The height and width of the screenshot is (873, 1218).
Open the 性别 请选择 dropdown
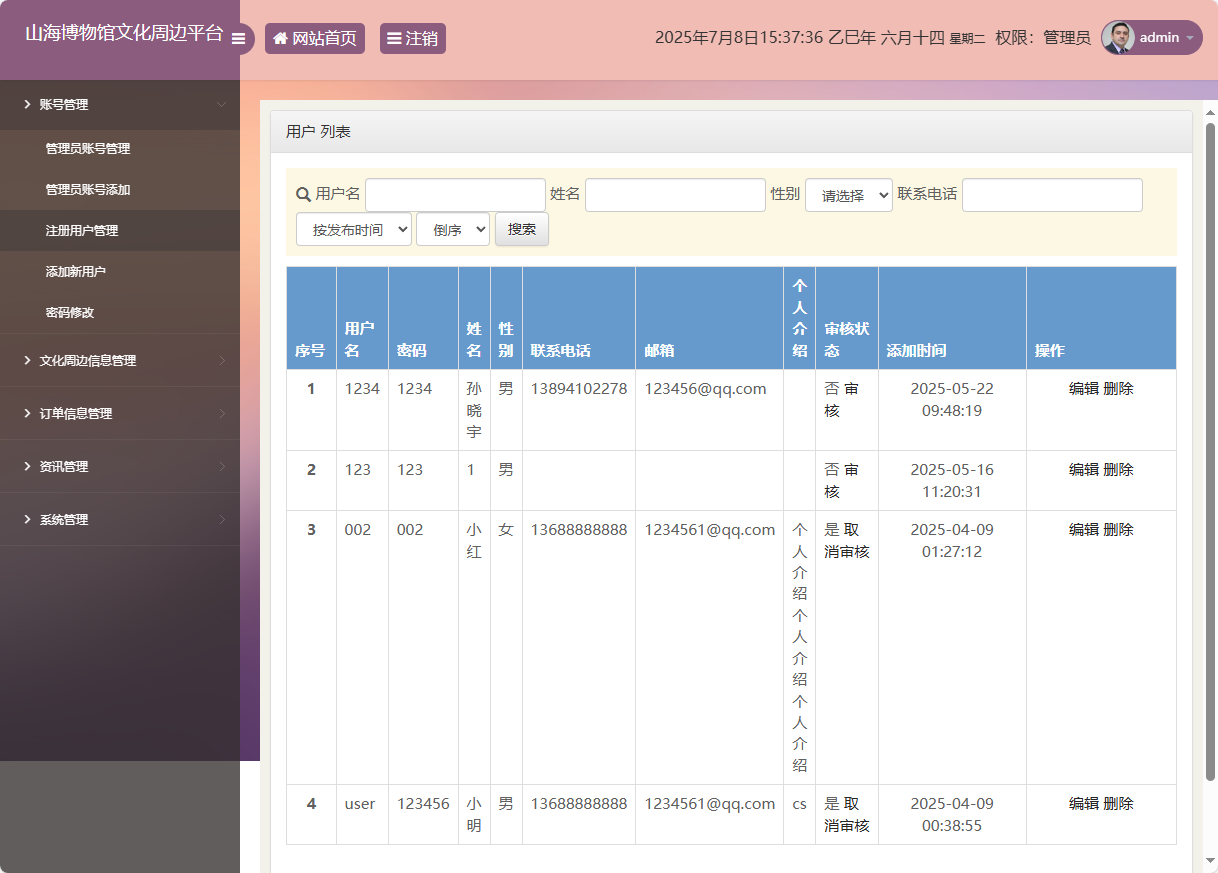coord(848,195)
